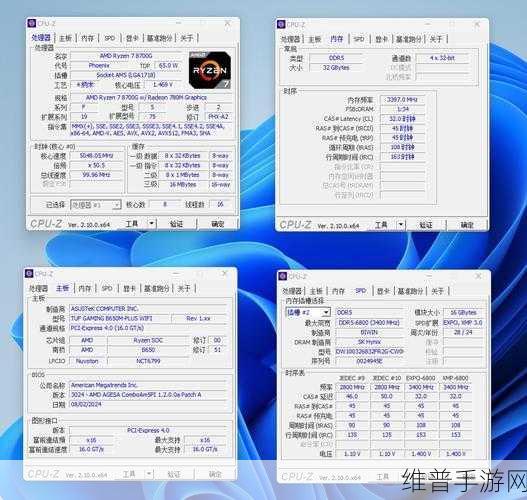Click CPU-Z title icon in Ryzen processor window

(x=32, y=23)
